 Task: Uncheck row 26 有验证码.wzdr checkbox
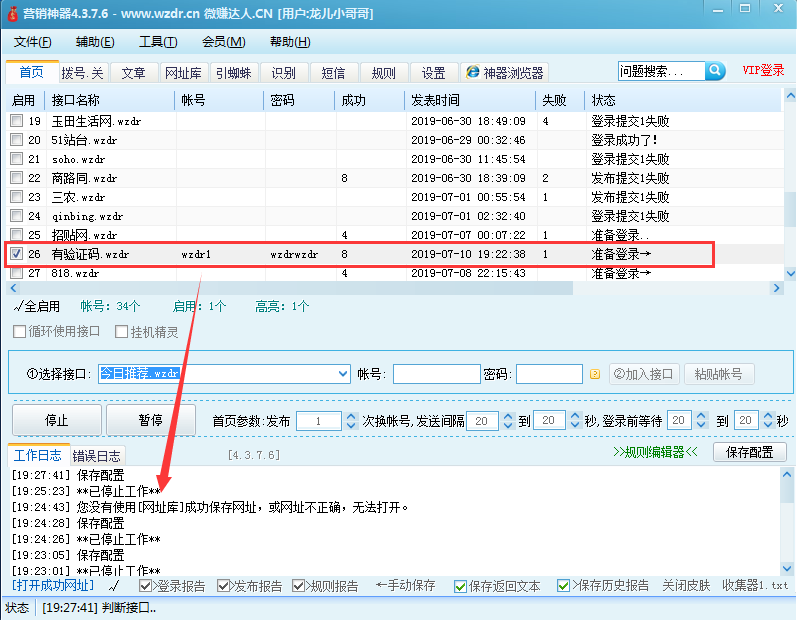tap(17, 253)
